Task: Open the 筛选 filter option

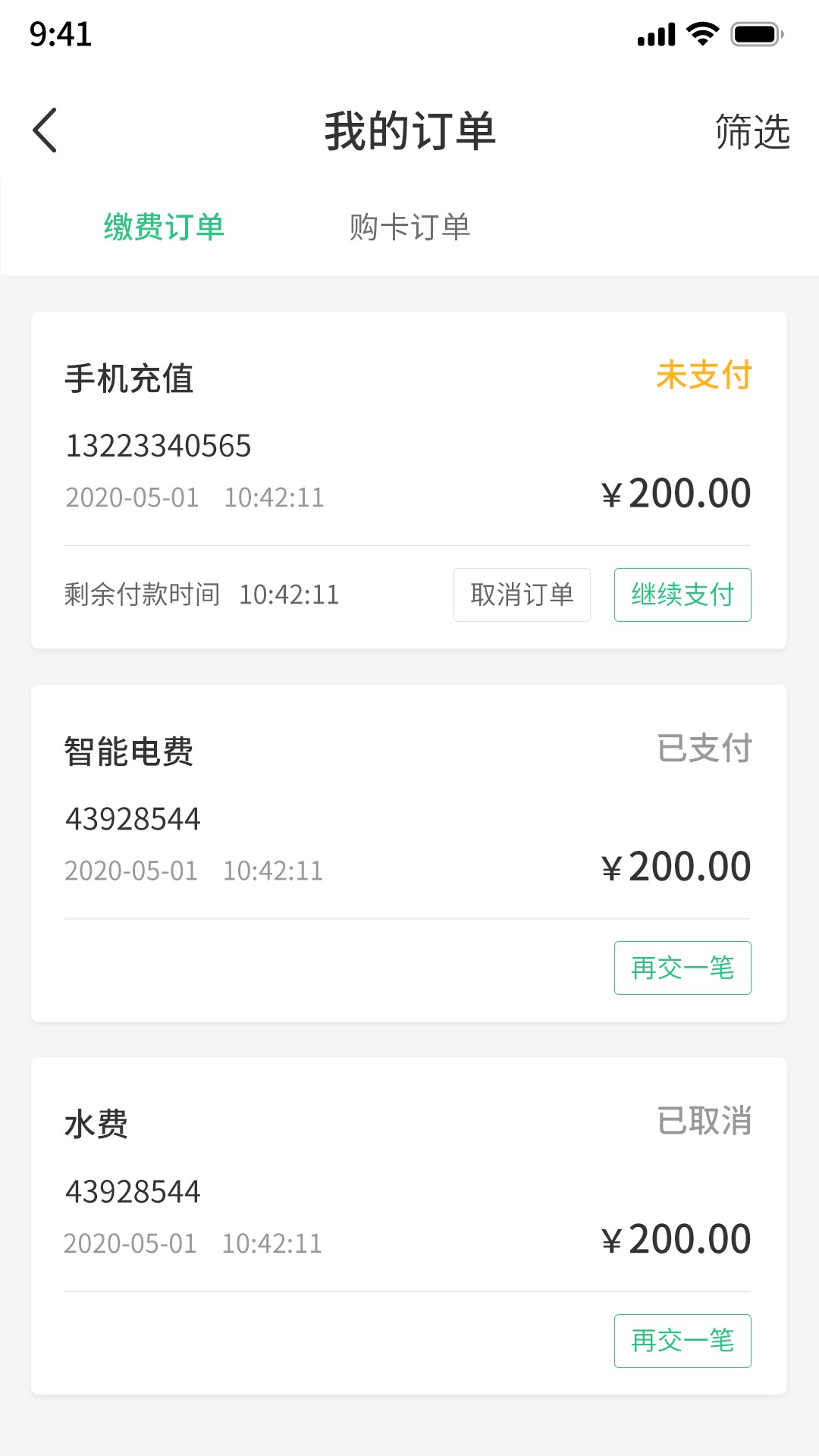Action: pyautogui.click(x=752, y=132)
